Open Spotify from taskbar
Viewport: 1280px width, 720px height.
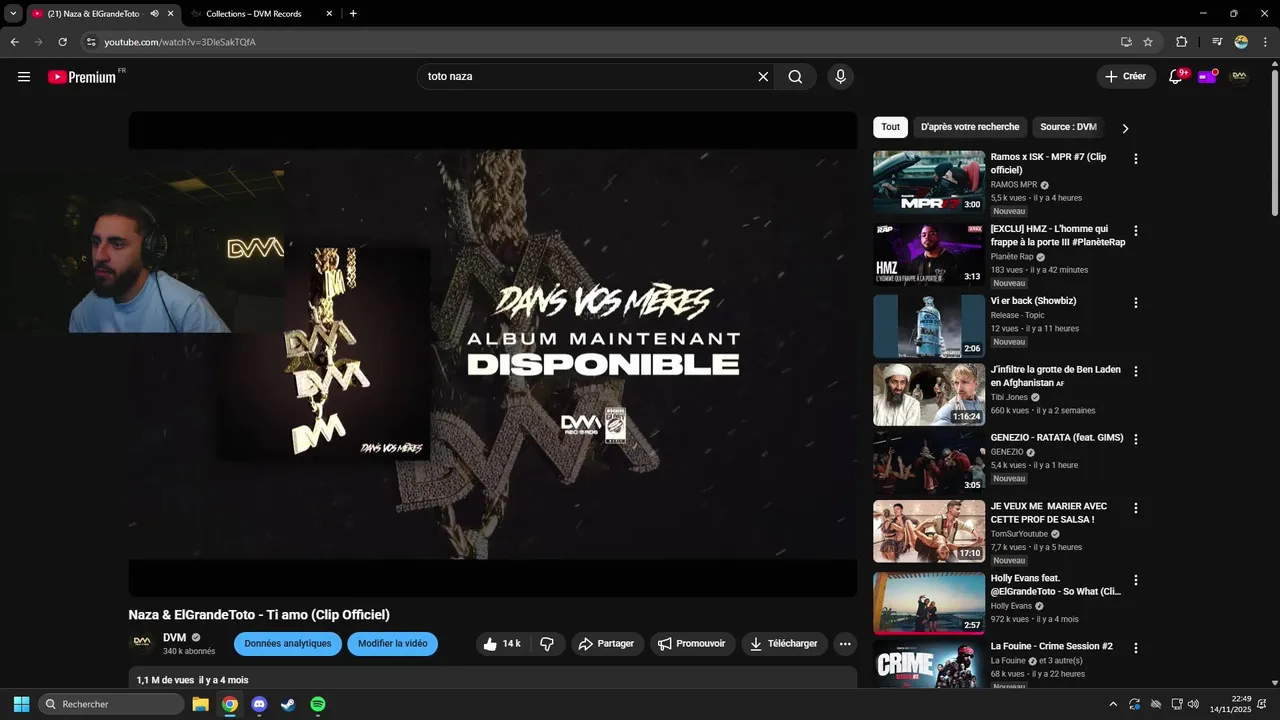pos(318,704)
